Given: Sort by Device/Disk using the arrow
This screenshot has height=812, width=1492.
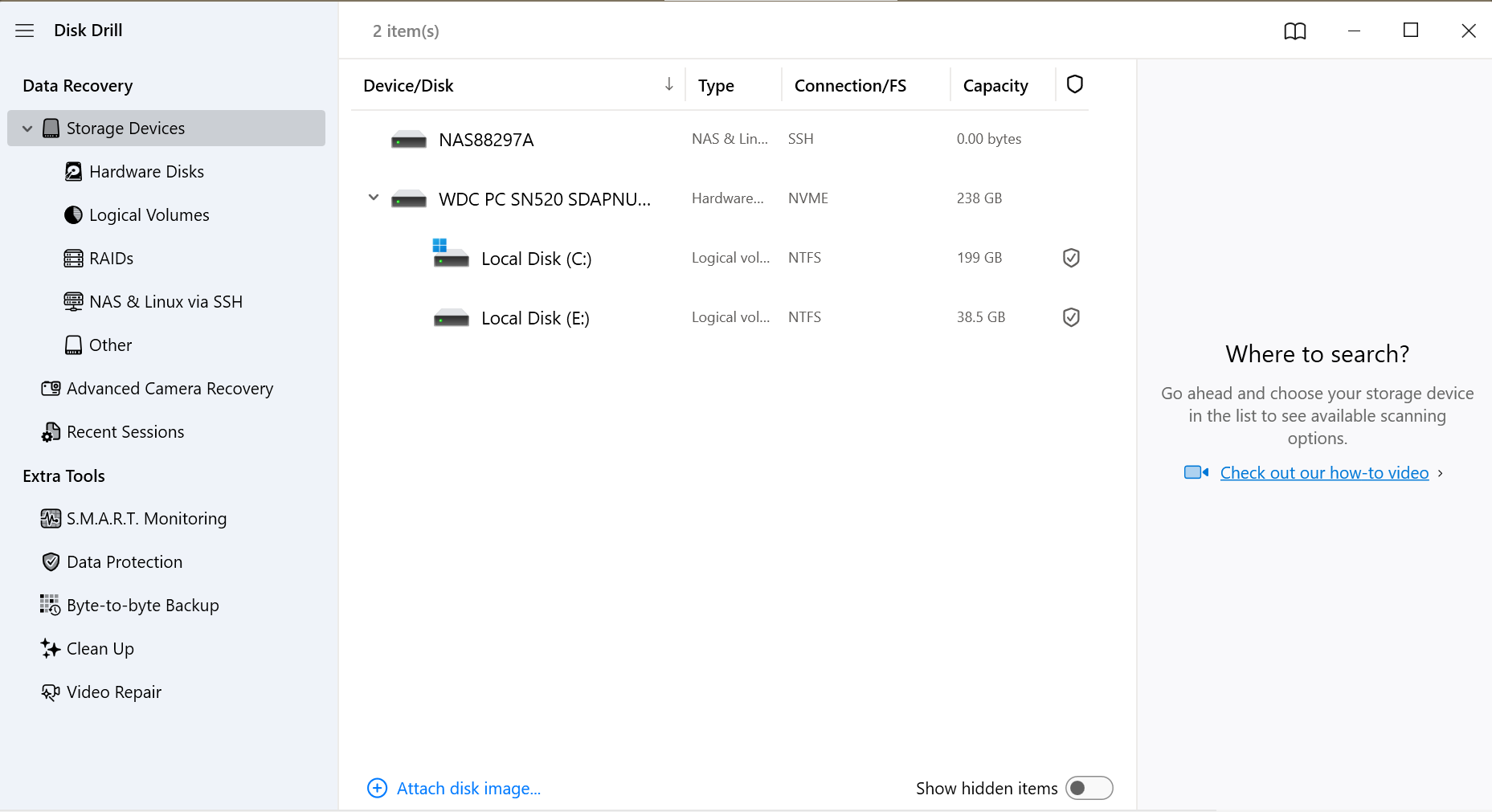Looking at the screenshot, I should click(668, 84).
